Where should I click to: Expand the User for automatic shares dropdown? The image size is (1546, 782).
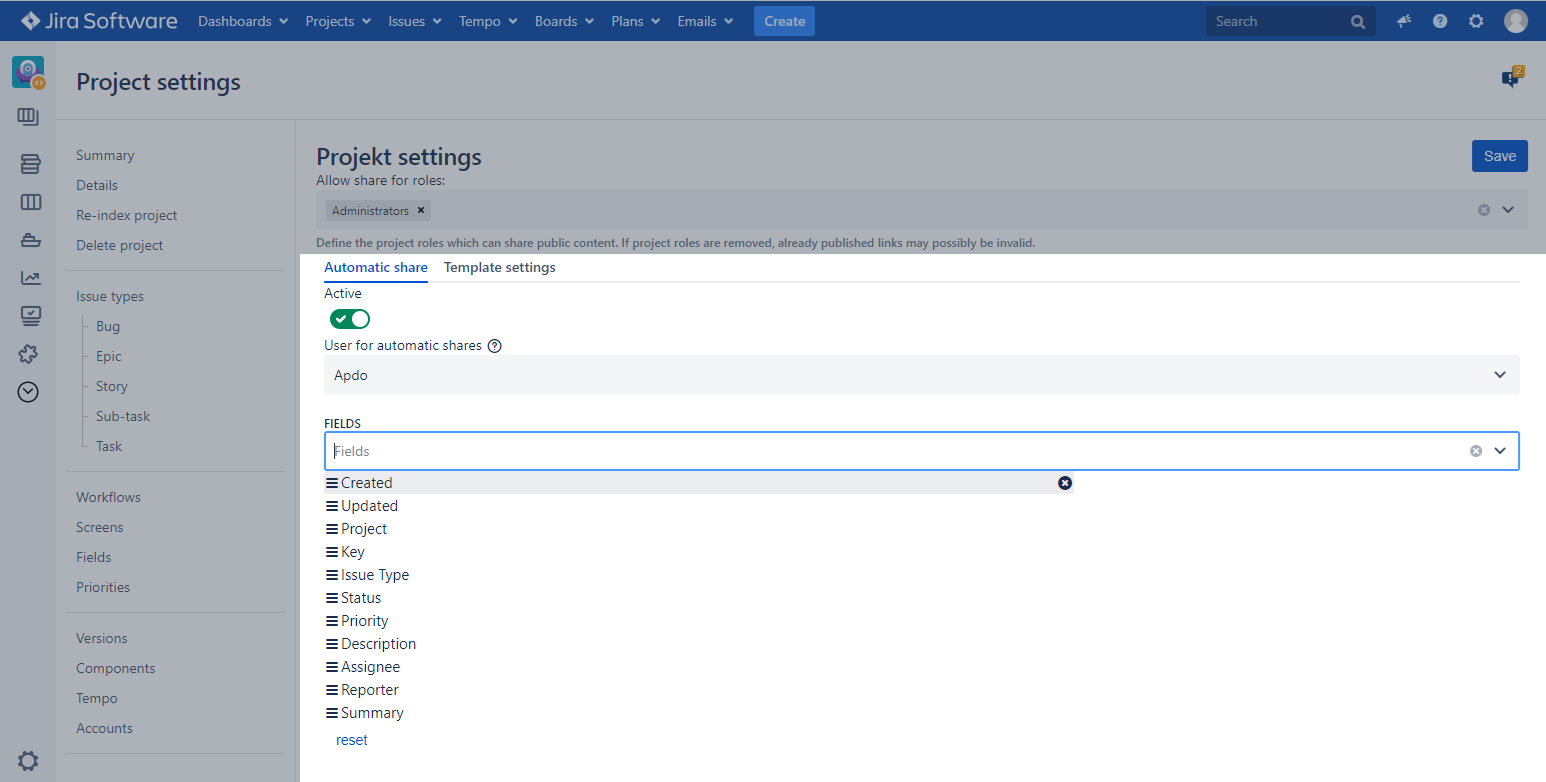pyautogui.click(x=1499, y=375)
